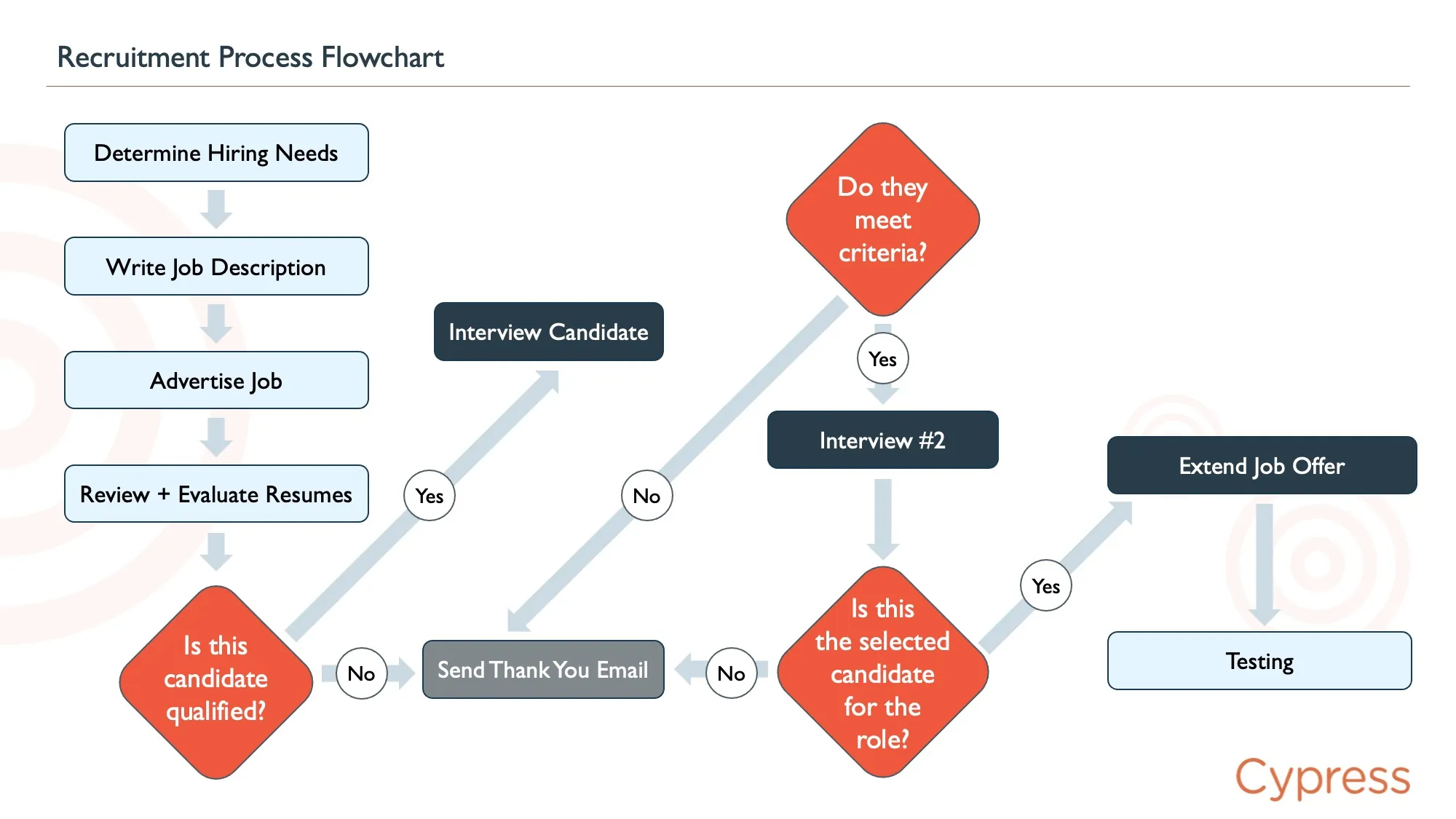
Task: Click the Determine Hiring Needs box
Action: pyautogui.click(x=216, y=153)
